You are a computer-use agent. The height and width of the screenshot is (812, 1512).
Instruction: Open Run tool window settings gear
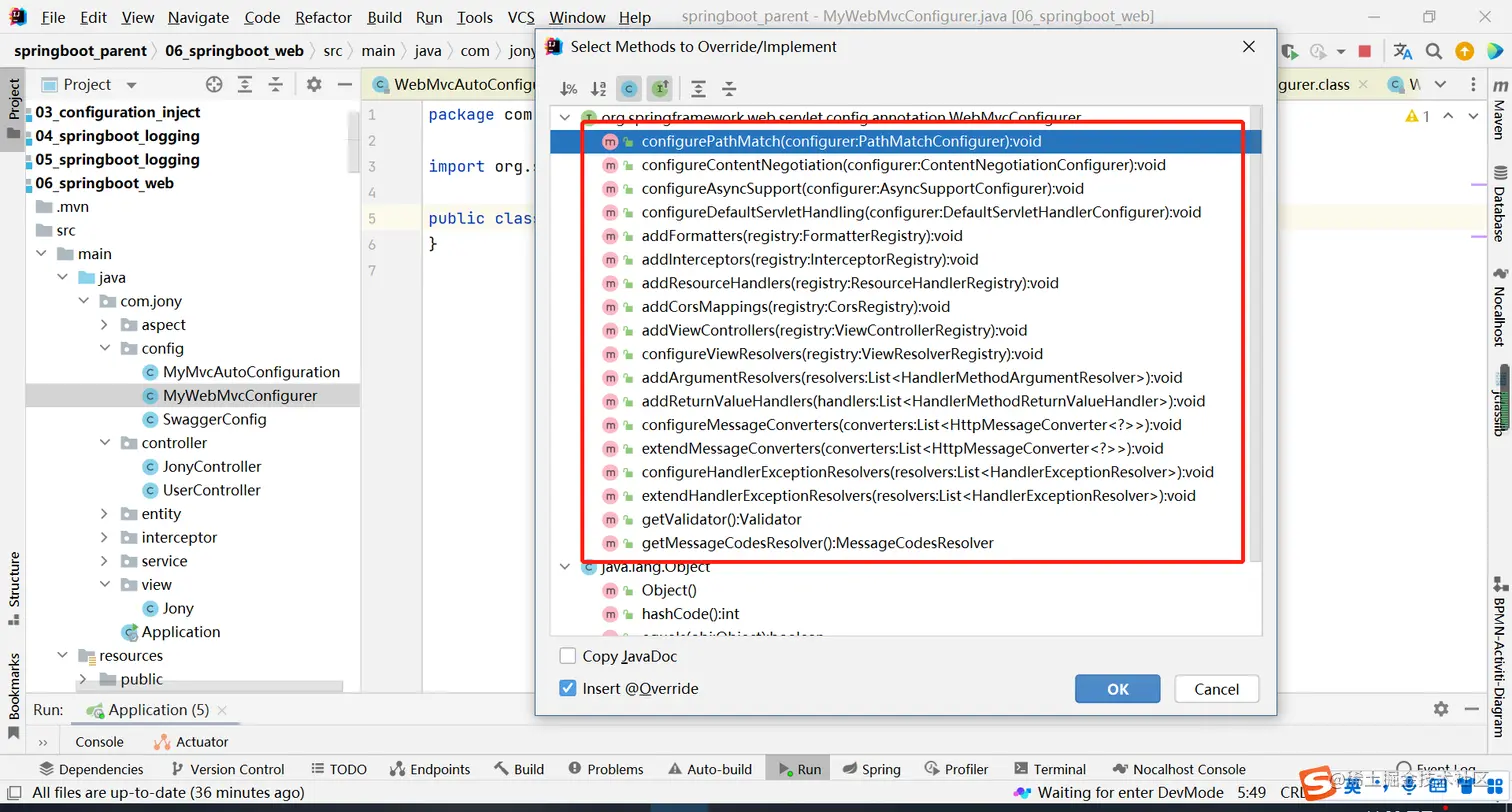coord(1441,709)
